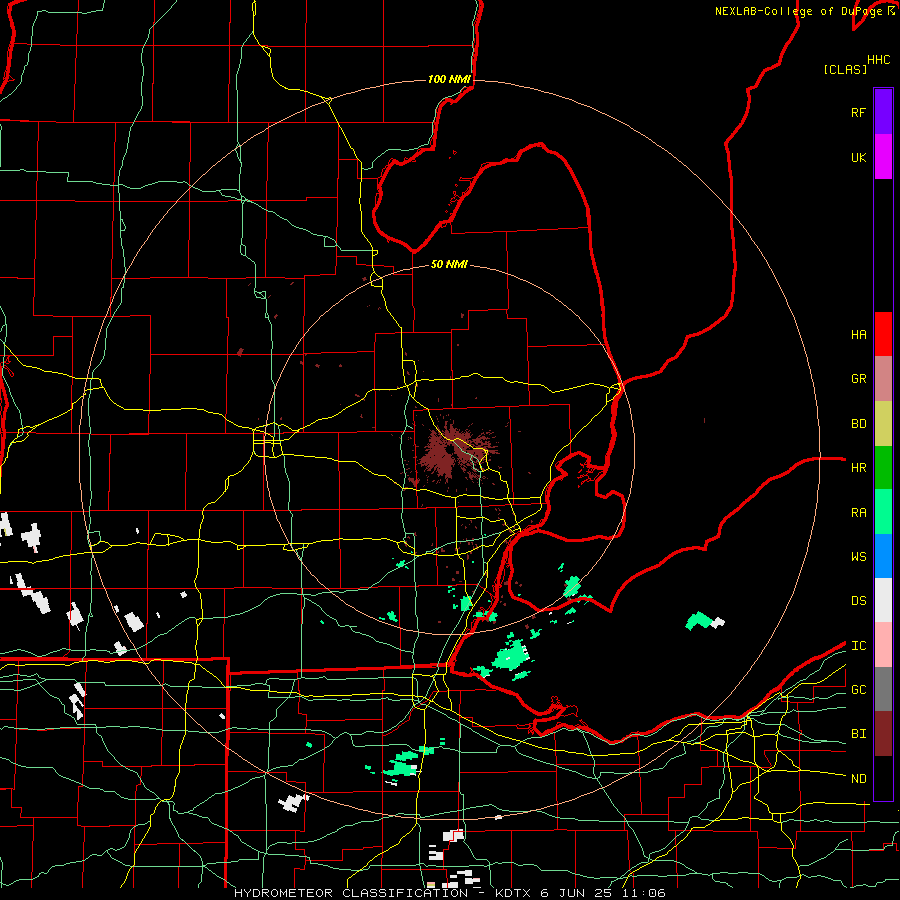Screen dimensions: 900x900
Task: Select the yellow BD legend color
Action: pyautogui.click(x=883, y=424)
